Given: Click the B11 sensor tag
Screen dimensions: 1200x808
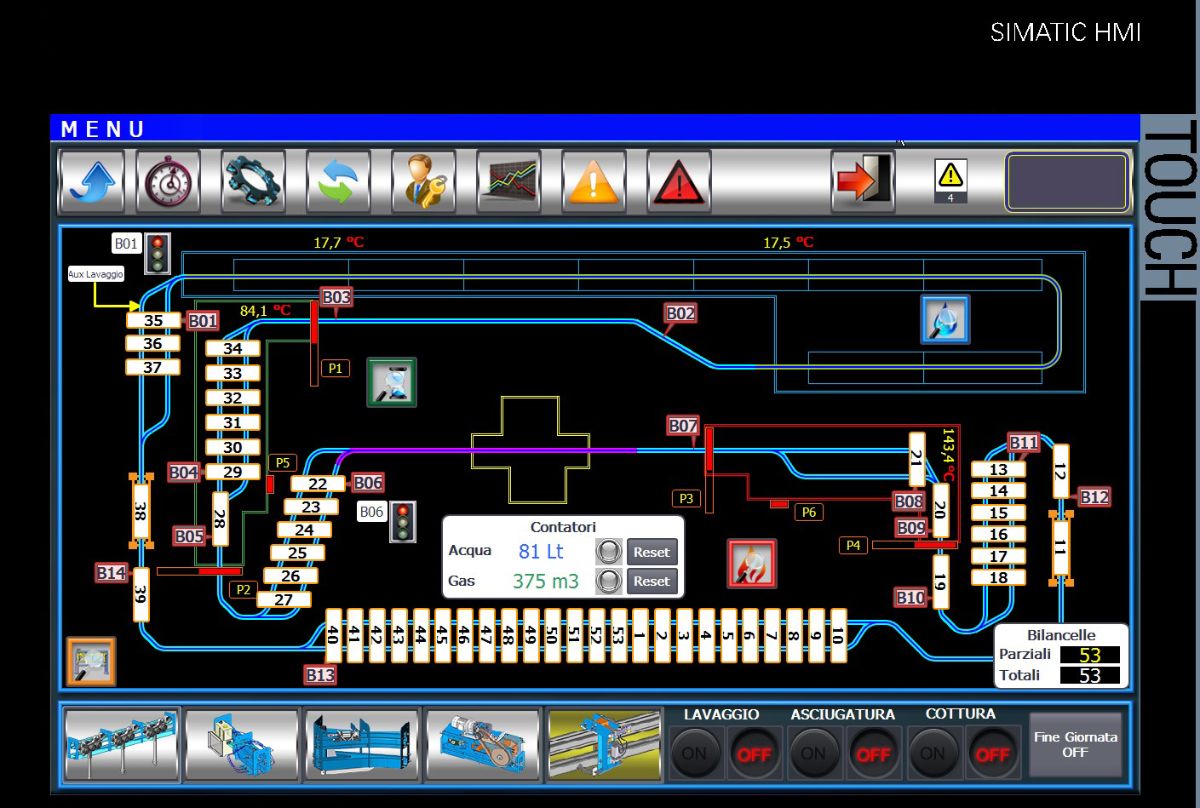Looking at the screenshot, I should point(1024,442).
